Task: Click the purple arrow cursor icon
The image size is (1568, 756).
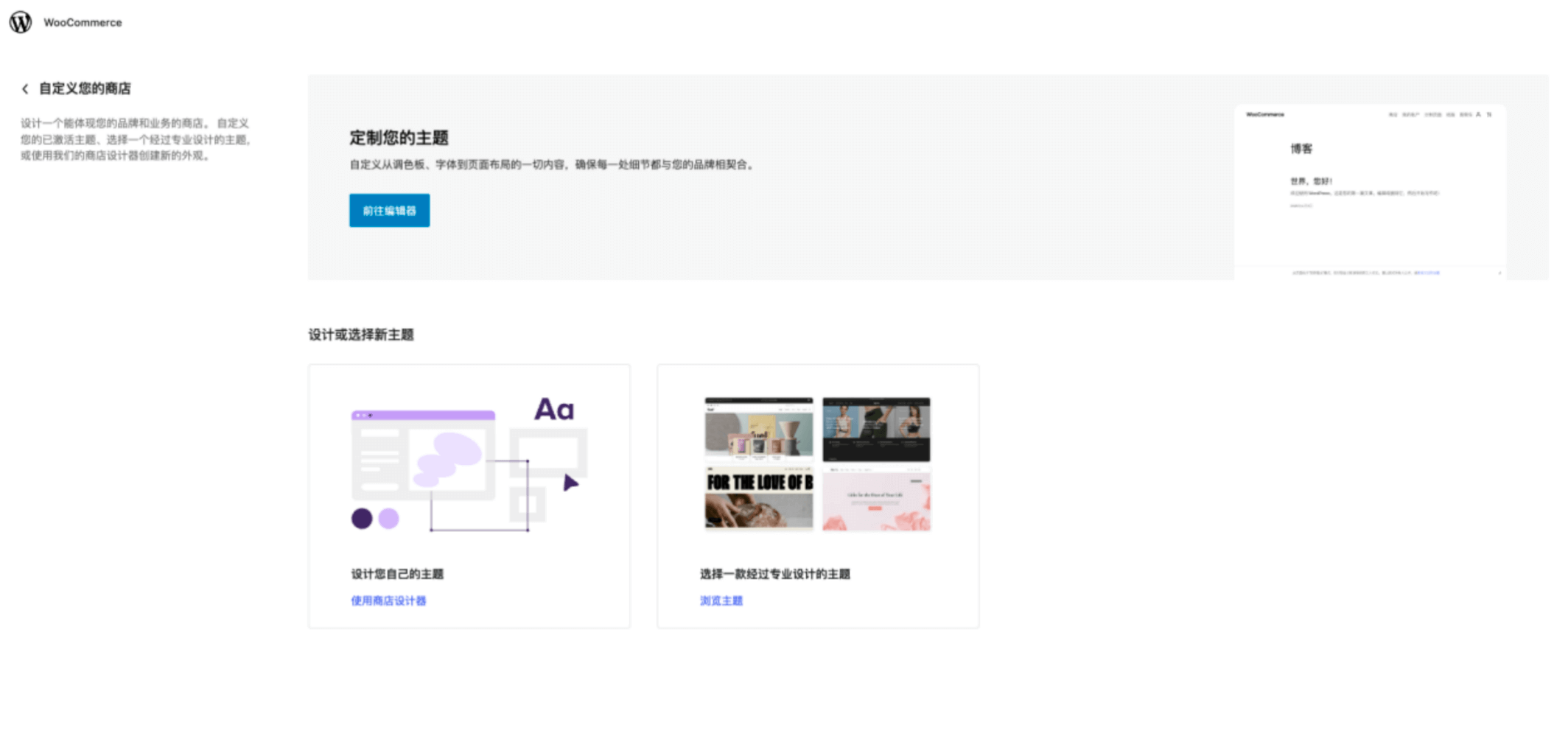Action: coord(570,483)
